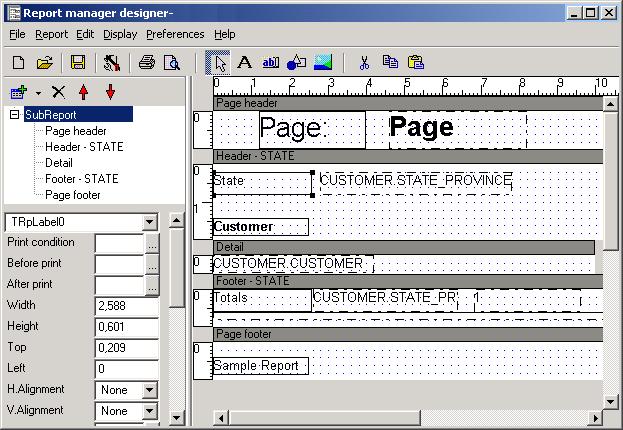Choose the static text label tool
623x430 pixels.
pyautogui.click(x=243, y=62)
